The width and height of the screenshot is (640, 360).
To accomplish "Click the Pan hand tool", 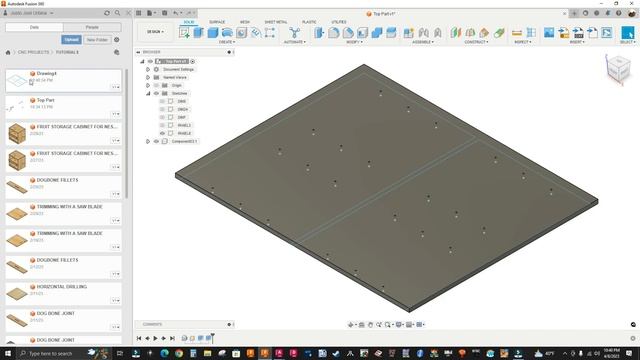I will (370, 324).
